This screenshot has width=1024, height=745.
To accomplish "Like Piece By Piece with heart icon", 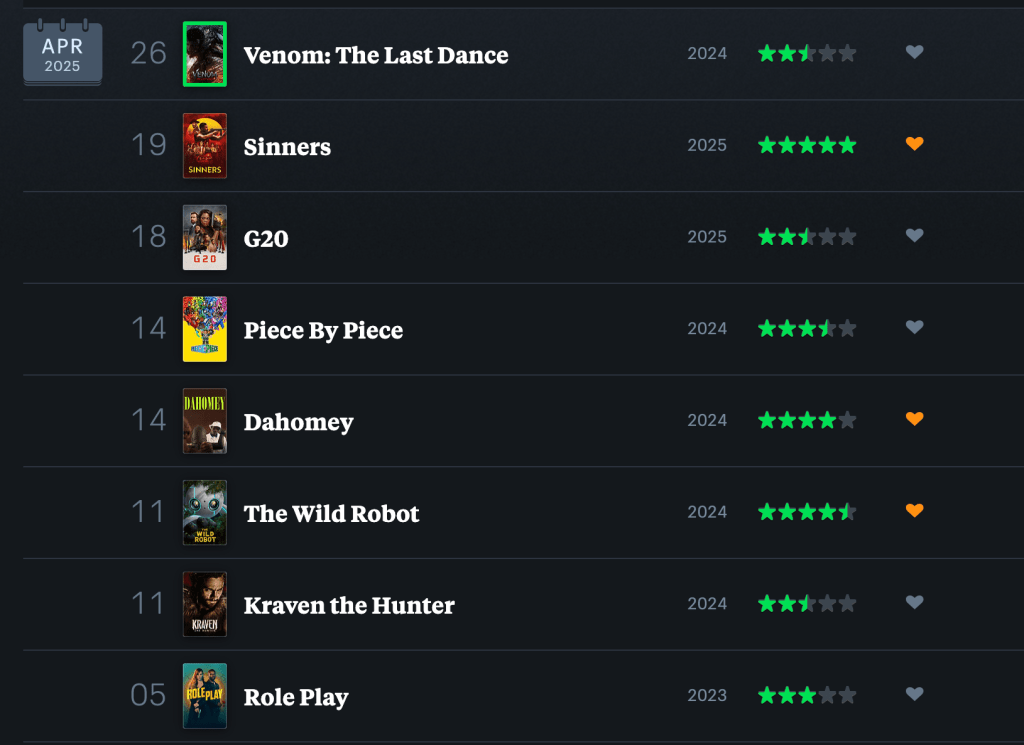I will point(914,327).
